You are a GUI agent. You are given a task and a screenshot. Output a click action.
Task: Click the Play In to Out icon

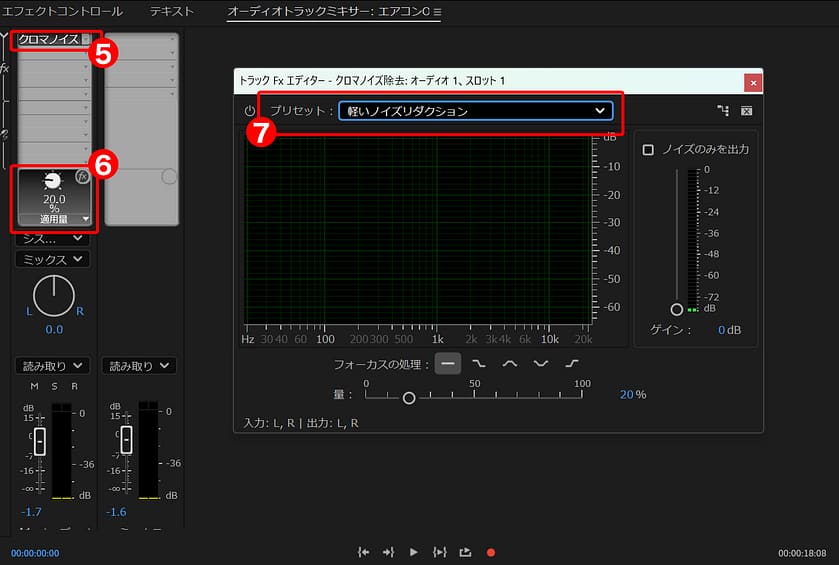[439, 552]
